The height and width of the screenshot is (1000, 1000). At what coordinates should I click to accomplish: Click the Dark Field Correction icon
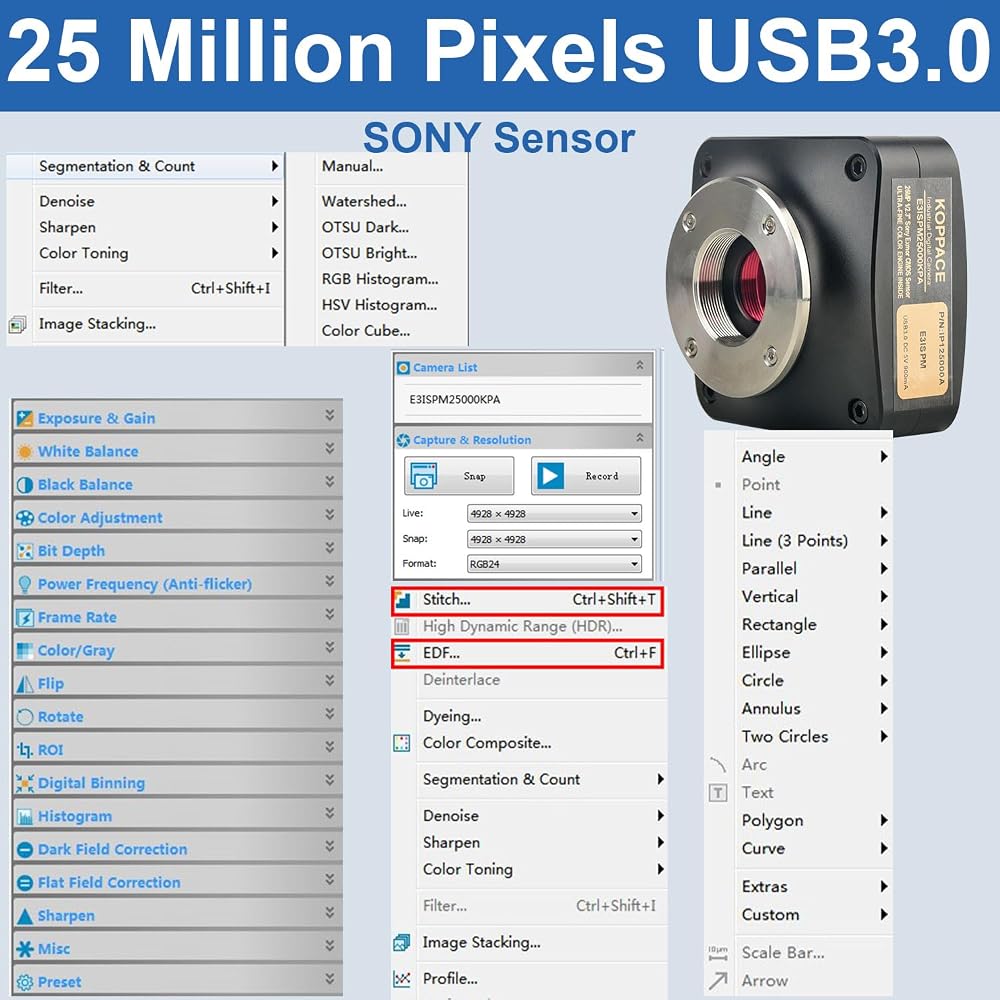(x=25, y=849)
